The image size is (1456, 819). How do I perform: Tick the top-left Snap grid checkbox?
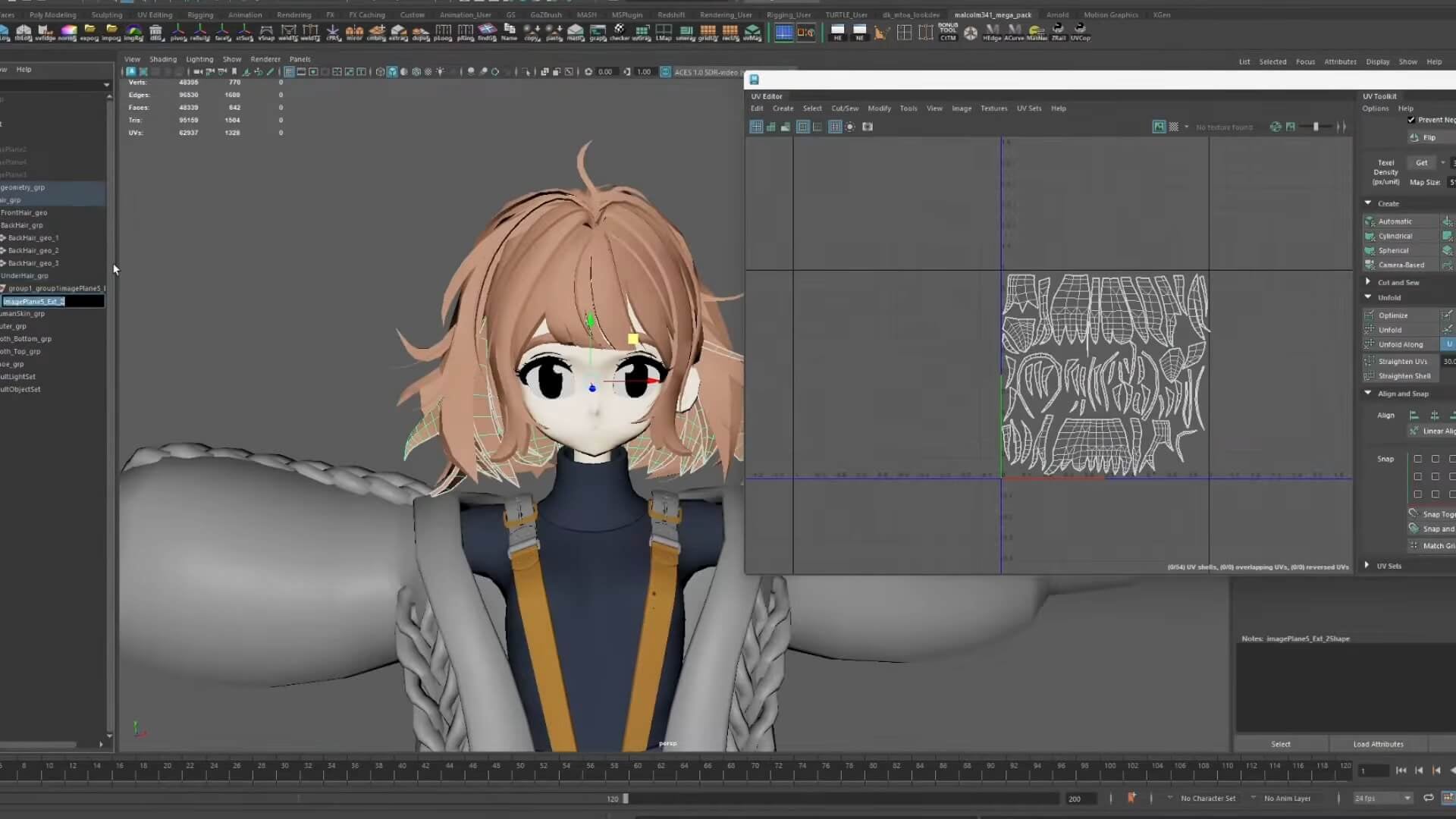pyautogui.click(x=1417, y=459)
